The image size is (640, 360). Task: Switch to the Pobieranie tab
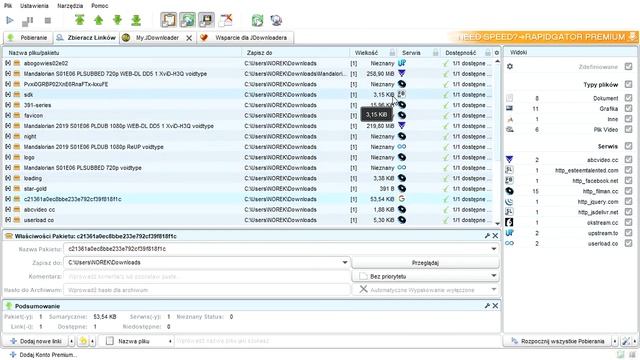point(28,38)
